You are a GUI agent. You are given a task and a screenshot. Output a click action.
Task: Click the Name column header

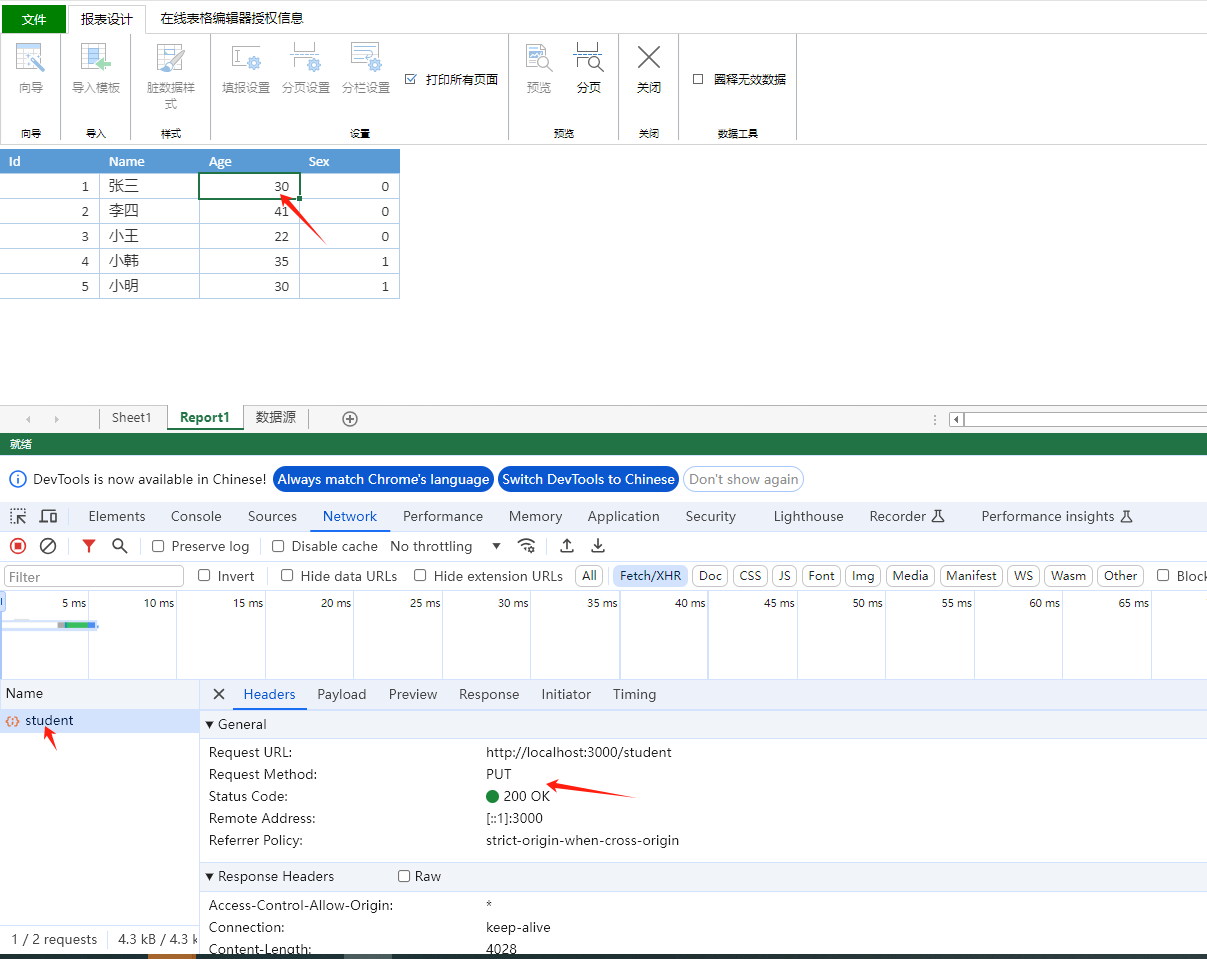click(149, 161)
